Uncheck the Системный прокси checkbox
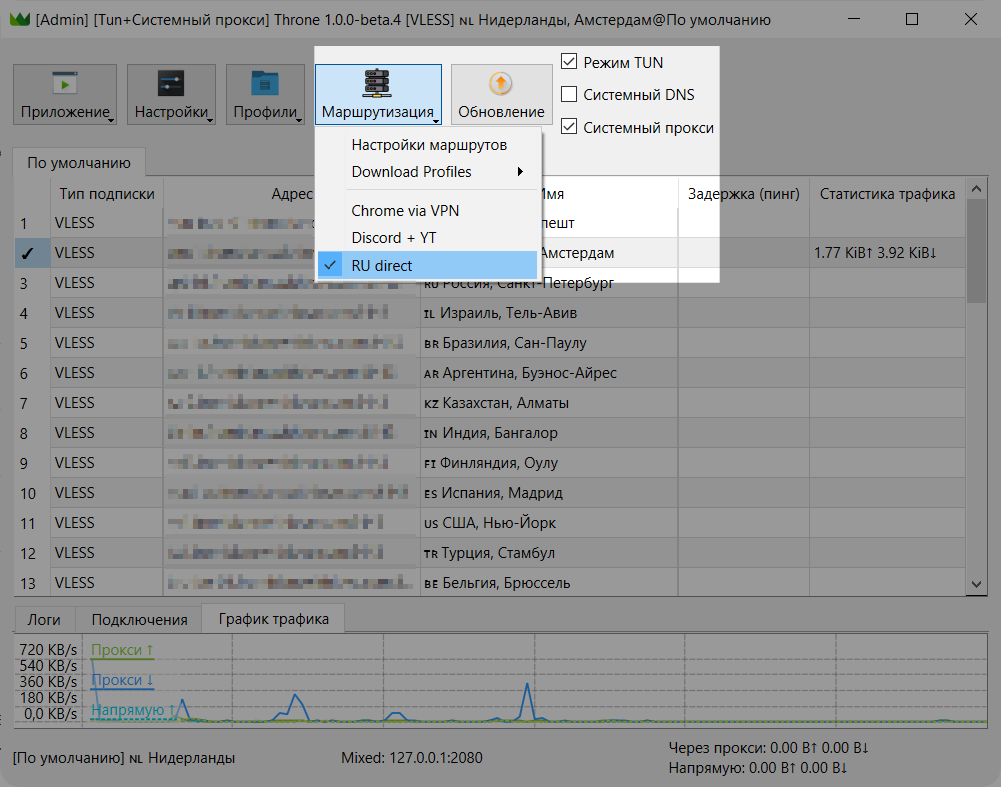Screen dimensions: 1001x787 (569, 127)
